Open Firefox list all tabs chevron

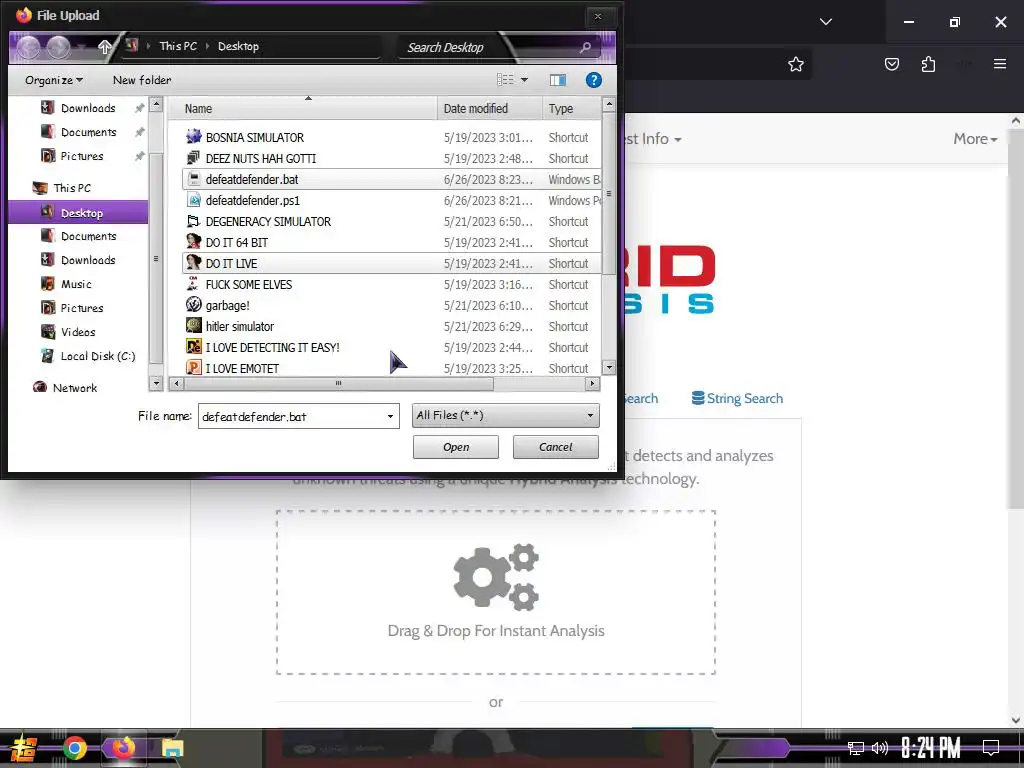(x=826, y=22)
